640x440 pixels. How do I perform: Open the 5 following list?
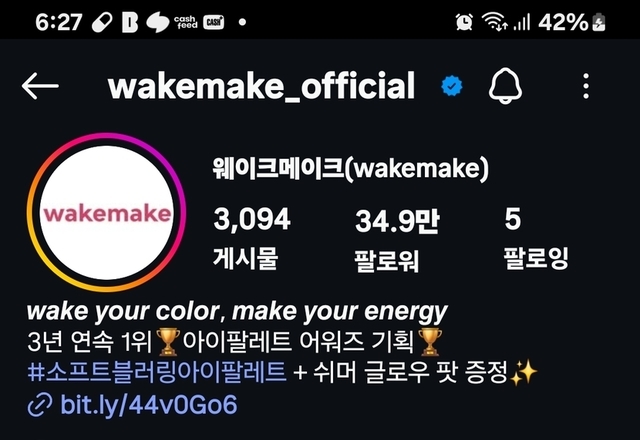coord(536,238)
